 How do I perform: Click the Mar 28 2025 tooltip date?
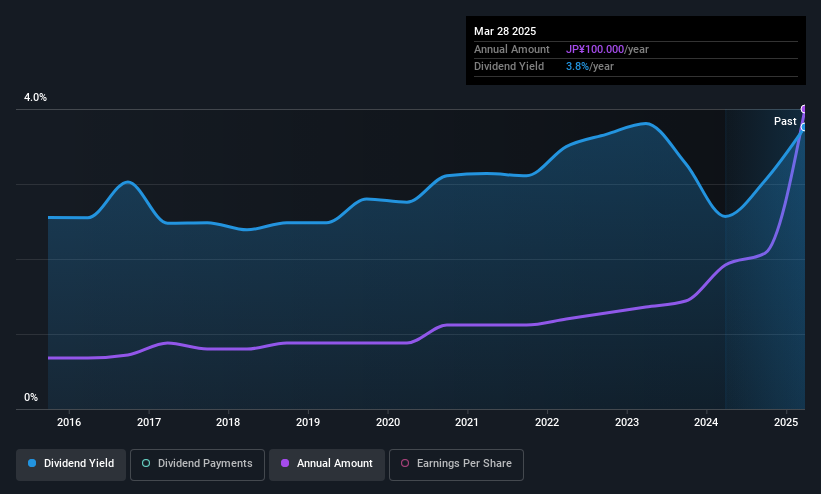click(x=505, y=31)
